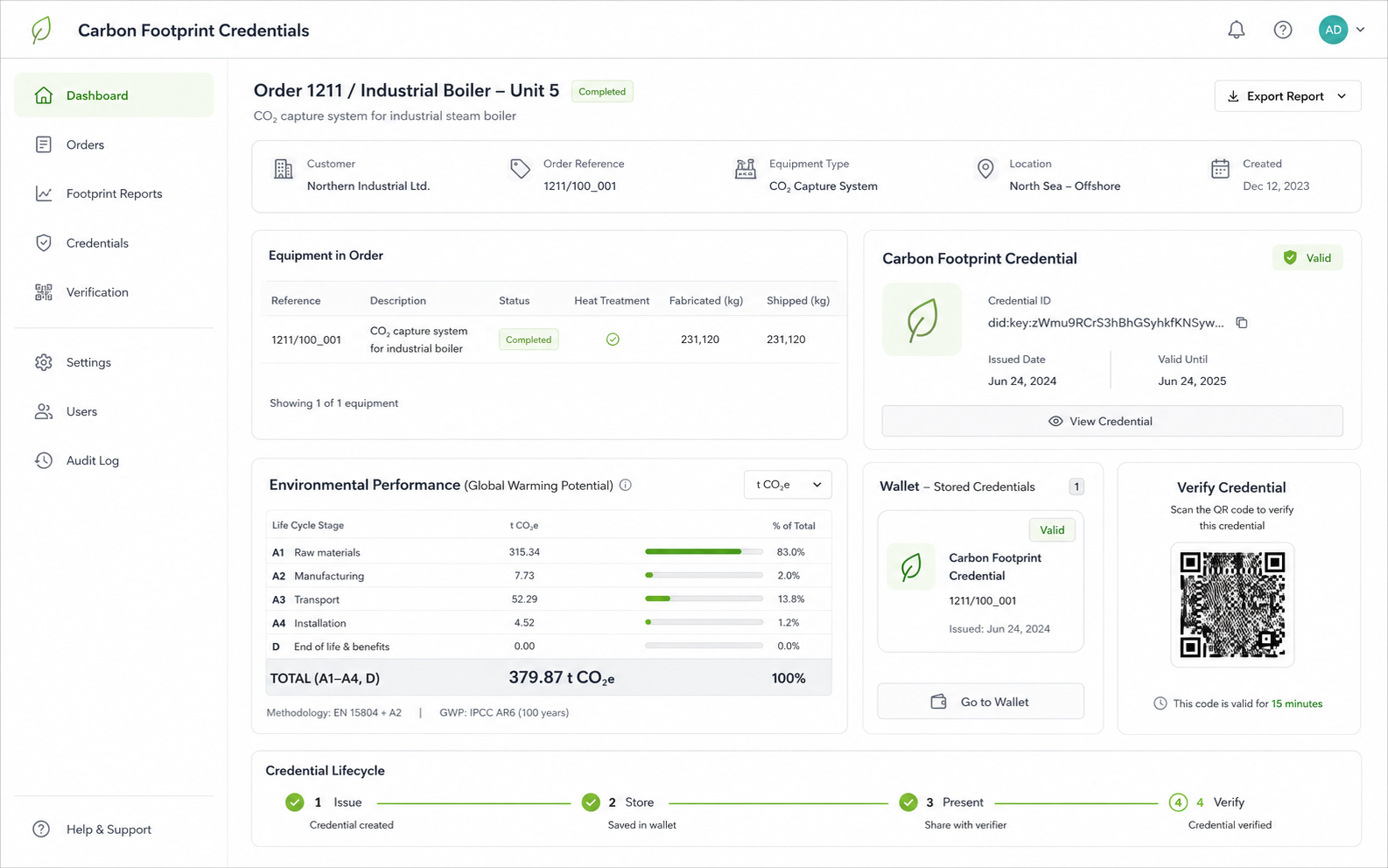Open the notifications bell
Image resolution: width=1388 pixels, height=868 pixels.
click(x=1236, y=30)
